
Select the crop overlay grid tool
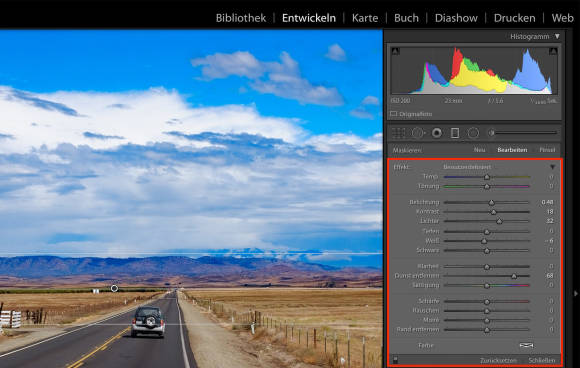398,133
